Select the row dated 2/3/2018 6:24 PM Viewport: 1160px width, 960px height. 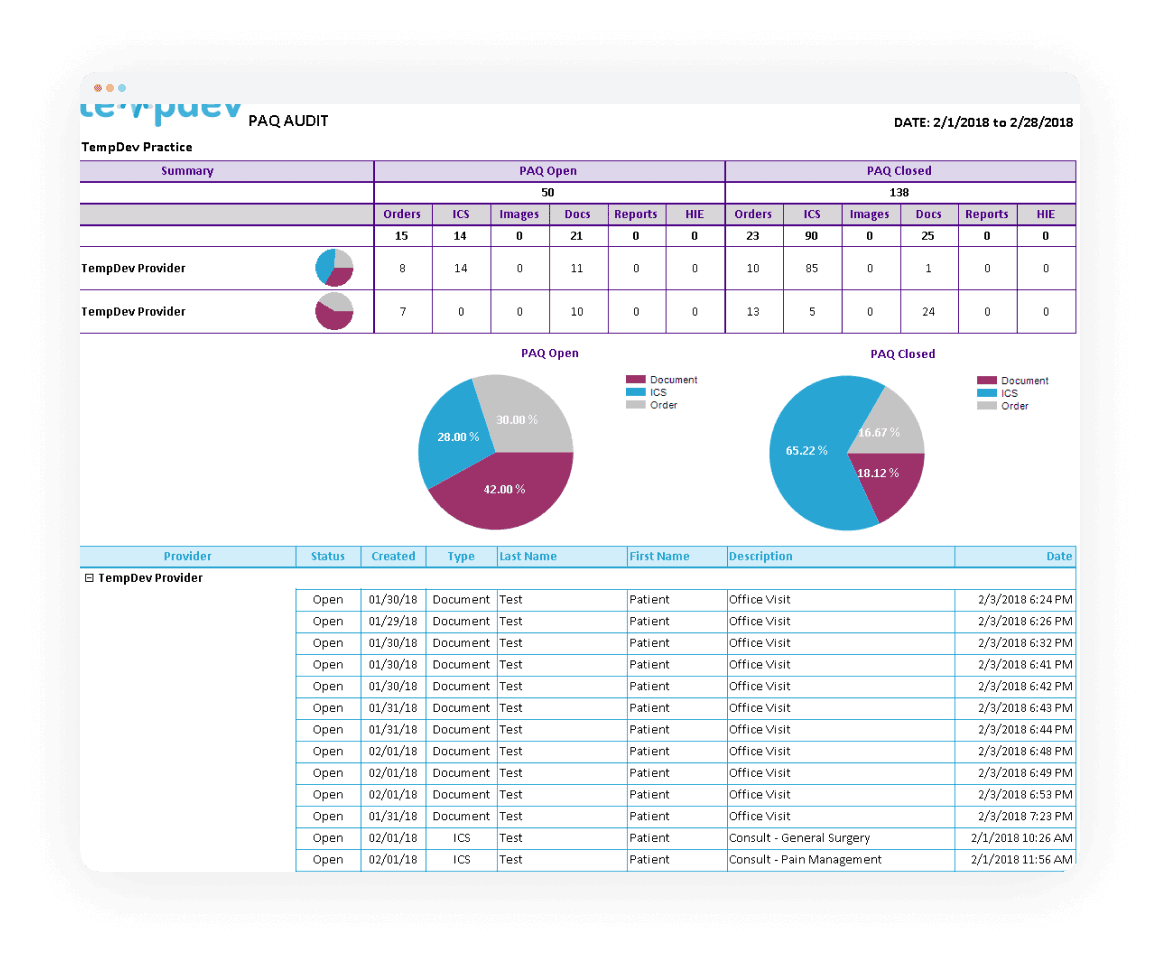click(685, 600)
